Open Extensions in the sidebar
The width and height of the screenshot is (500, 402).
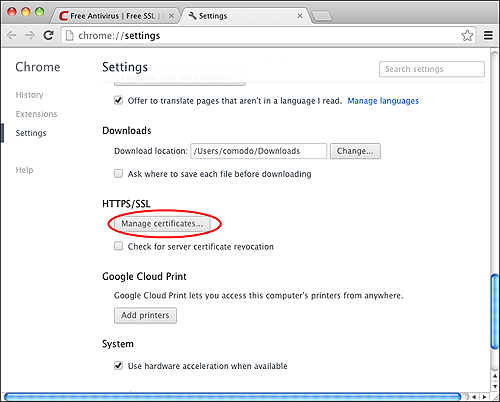tap(36, 114)
